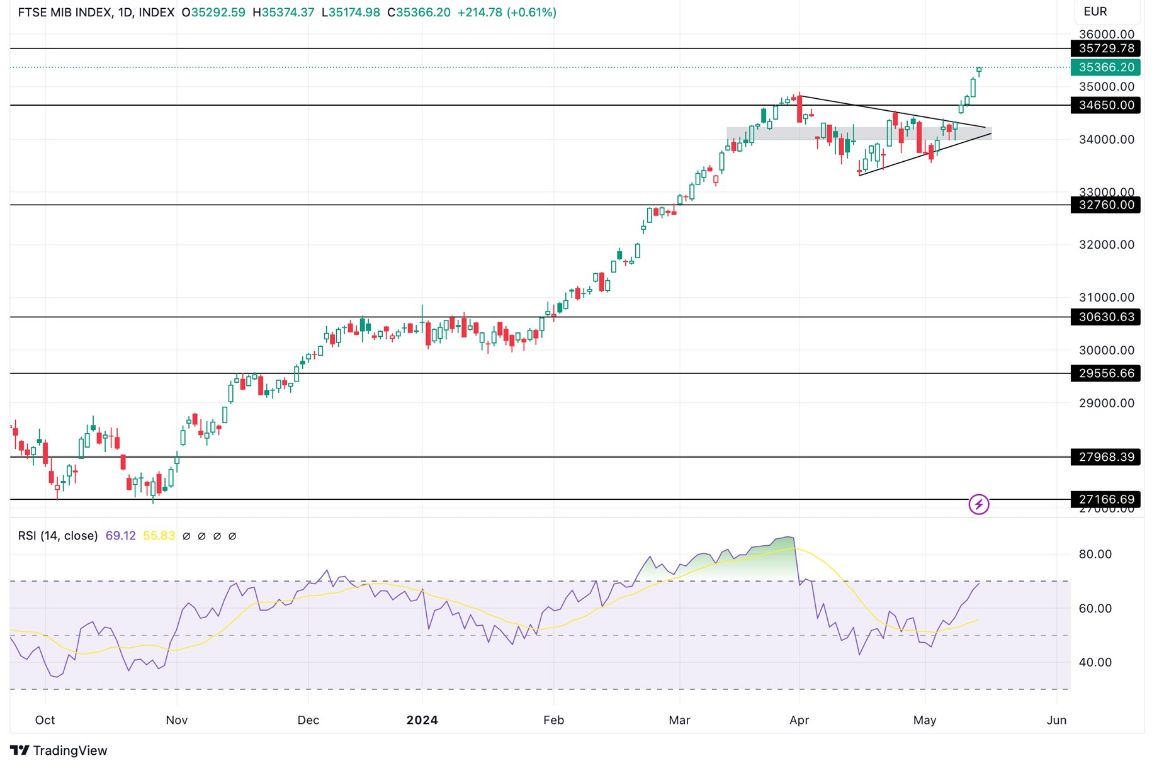Screen dimensions: 1154x768
Task: Click the May label on the time axis
Action: point(924,719)
